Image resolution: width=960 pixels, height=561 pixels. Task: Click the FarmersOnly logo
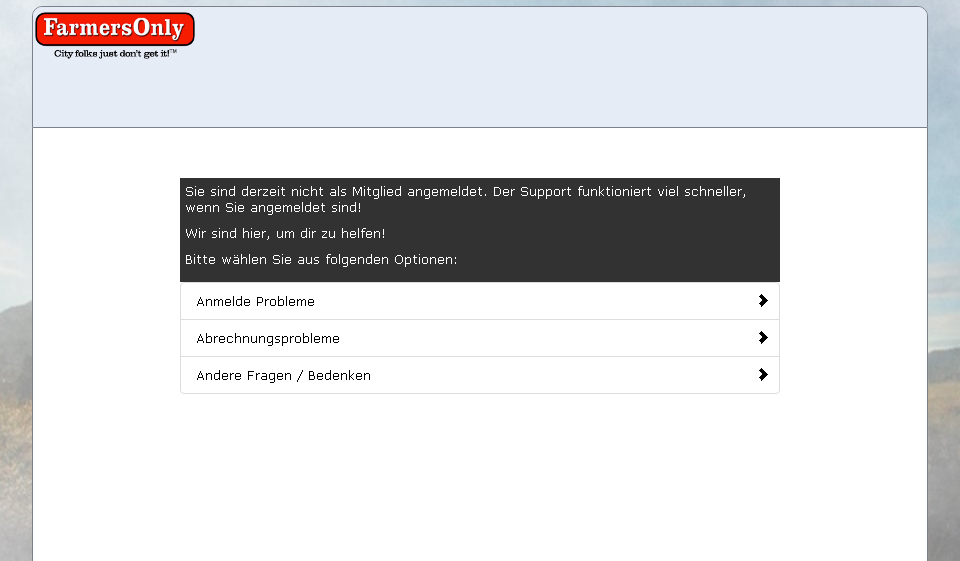tap(114, 29)
